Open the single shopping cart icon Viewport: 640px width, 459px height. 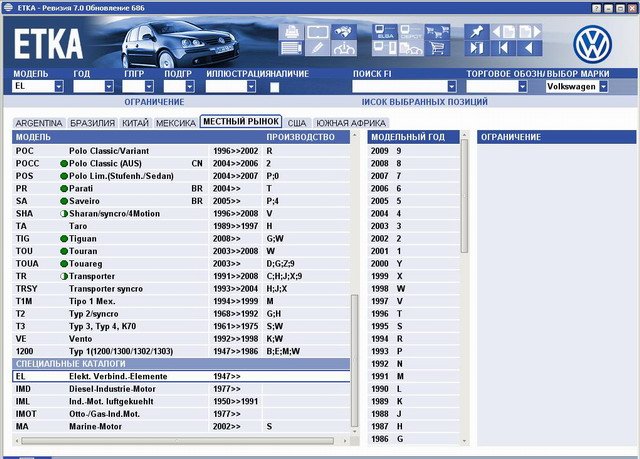437,48
